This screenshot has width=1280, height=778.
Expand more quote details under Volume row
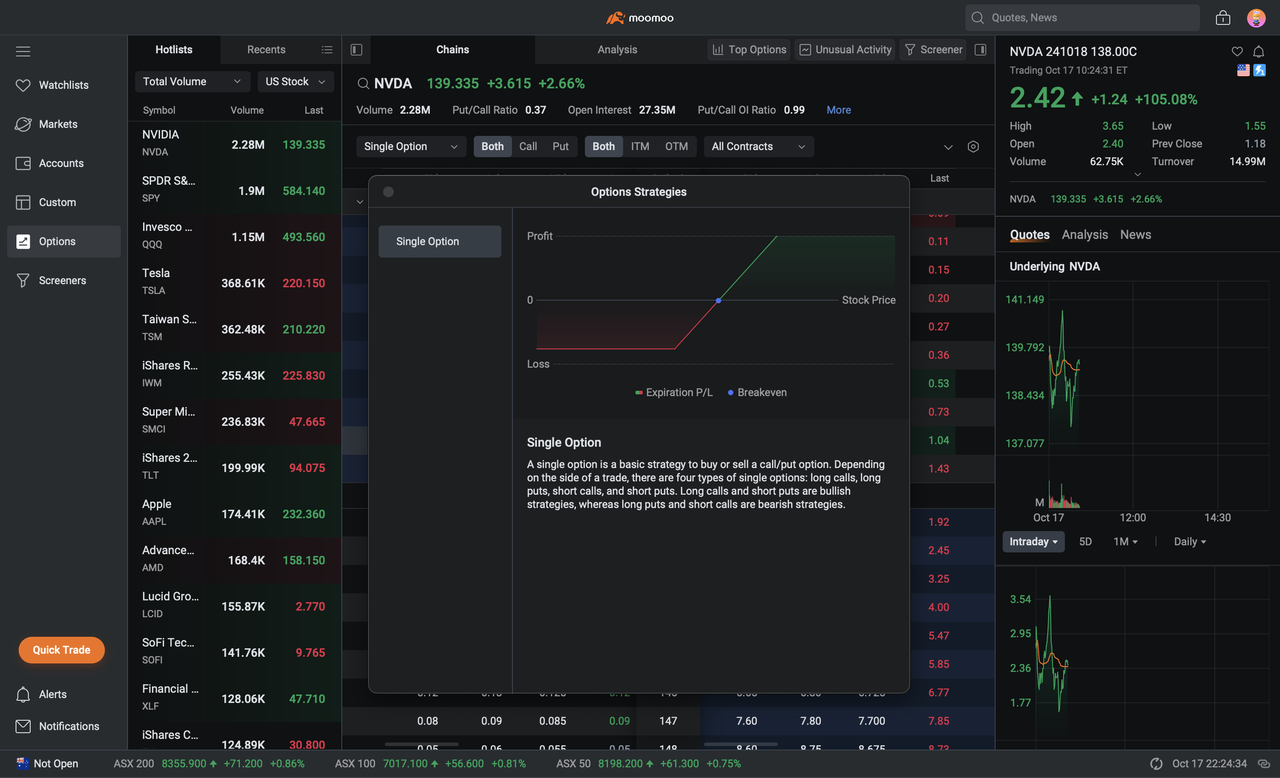click(x=1137, y=175)
